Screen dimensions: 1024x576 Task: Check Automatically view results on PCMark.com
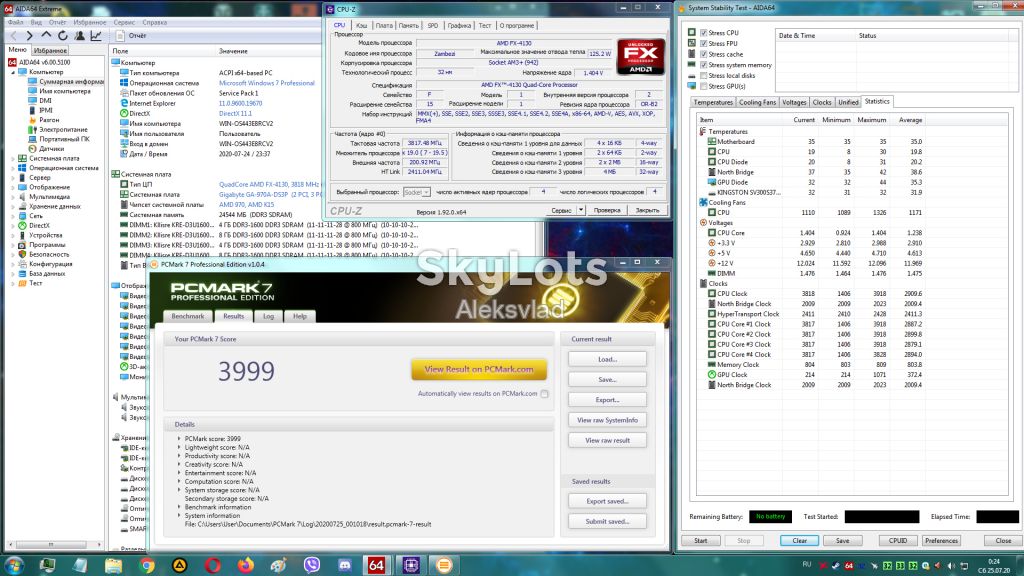(545, 394)
